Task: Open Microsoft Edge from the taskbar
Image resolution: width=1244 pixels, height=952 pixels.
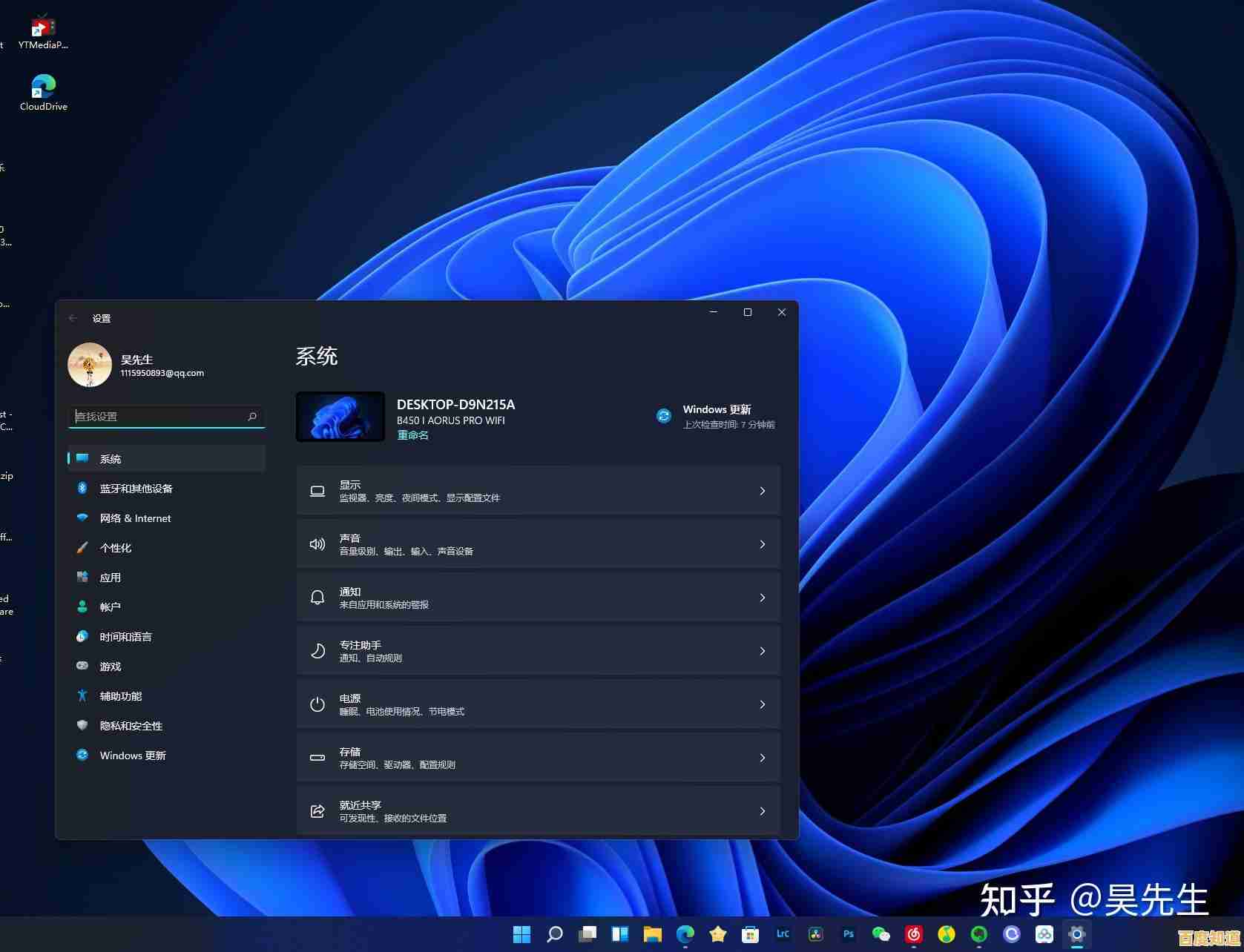Action: [x=683, y=934]
